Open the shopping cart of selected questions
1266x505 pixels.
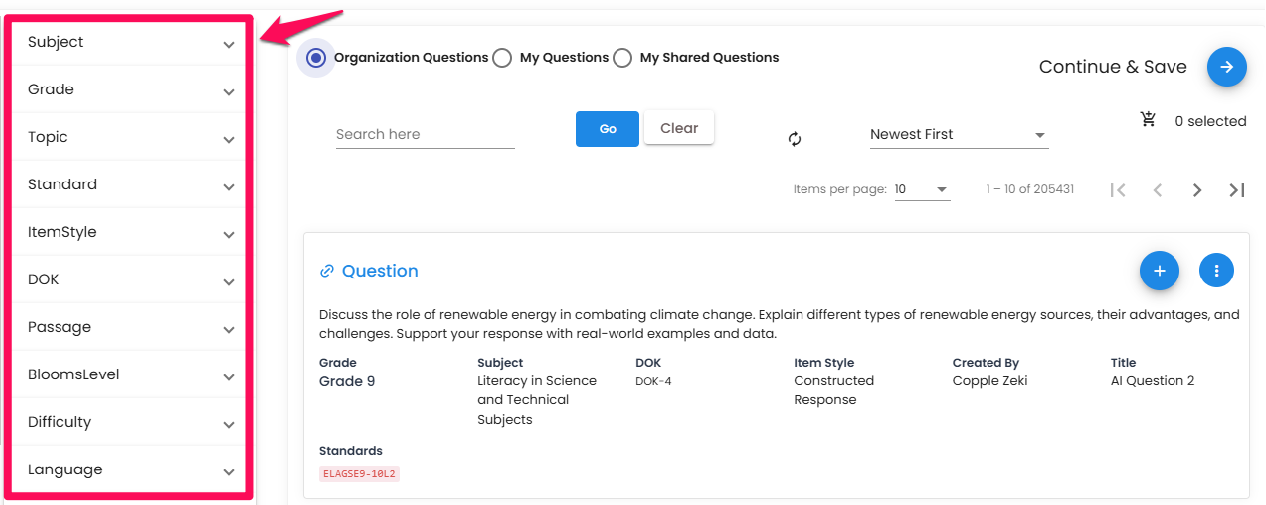pyautogui.click(x=1148, y=120)
